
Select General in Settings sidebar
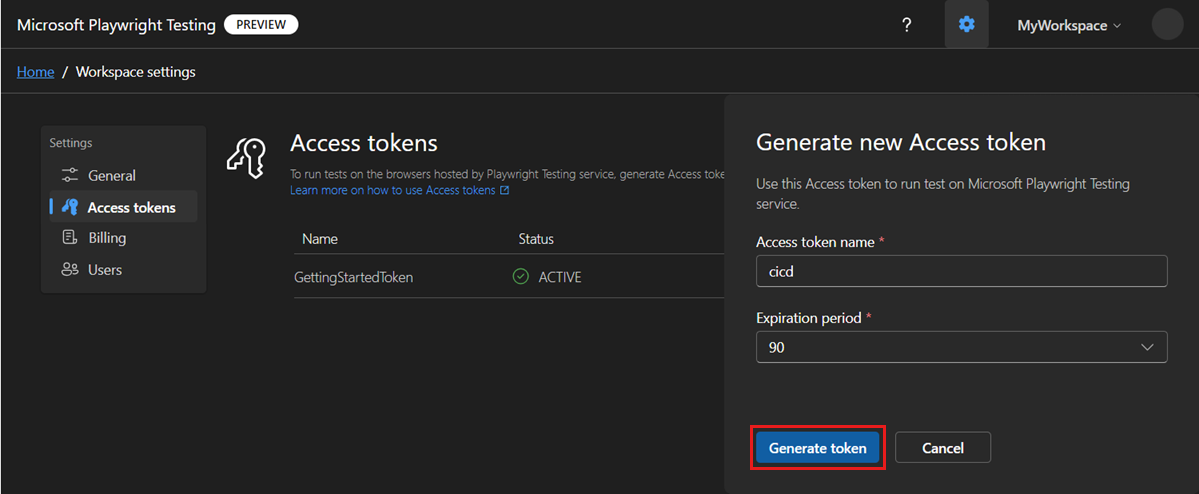(123, 175)
